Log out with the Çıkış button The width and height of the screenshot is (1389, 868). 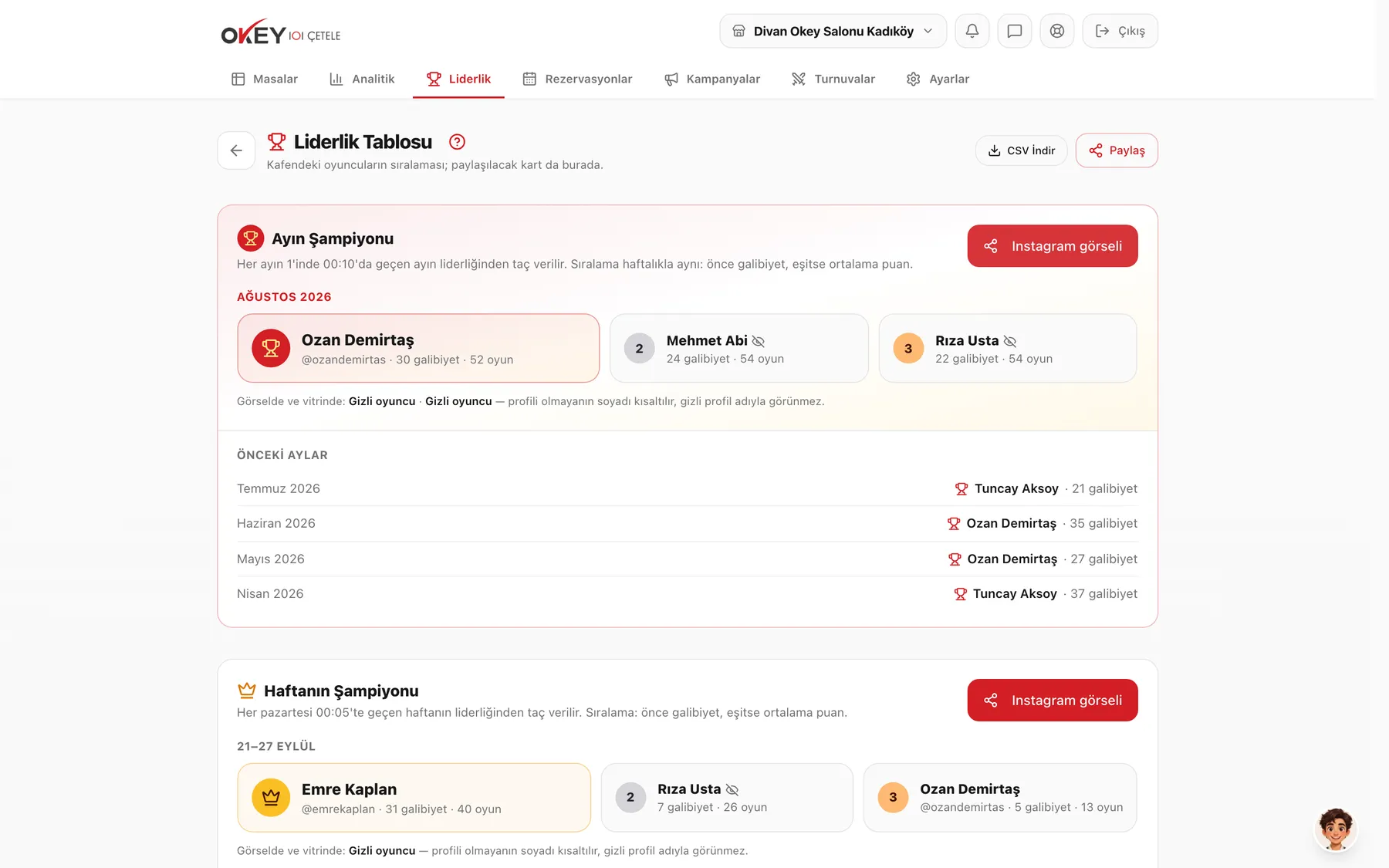(1120, 31)
